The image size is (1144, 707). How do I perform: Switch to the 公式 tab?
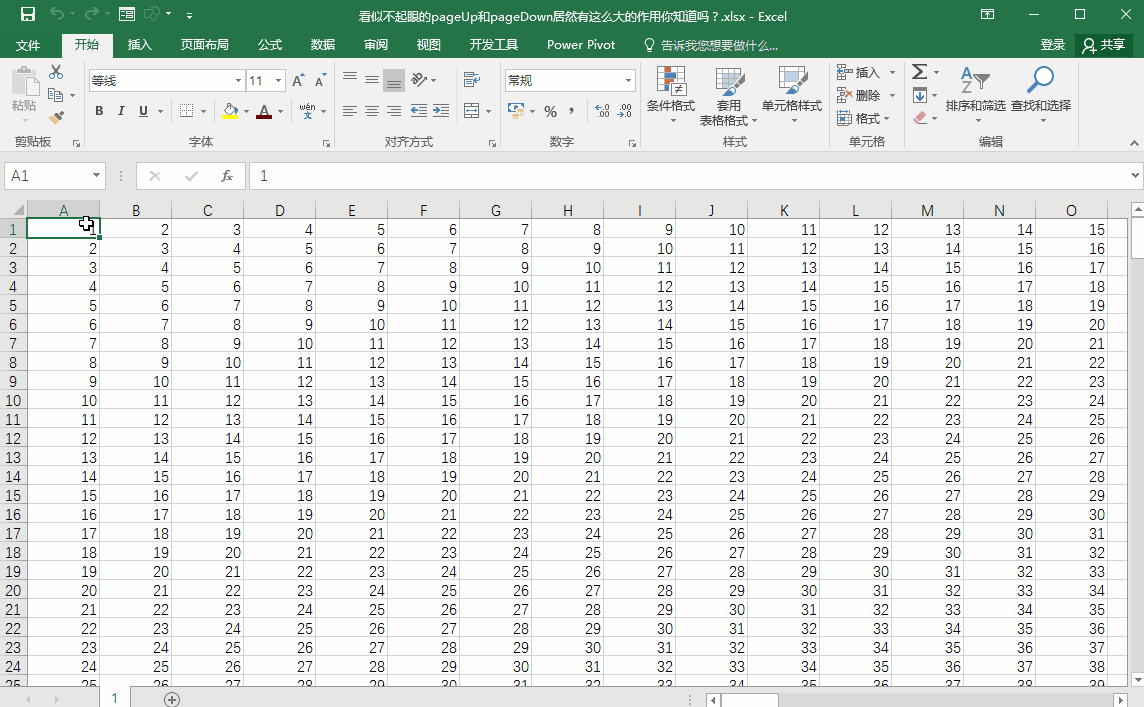(x=269, y=45)
